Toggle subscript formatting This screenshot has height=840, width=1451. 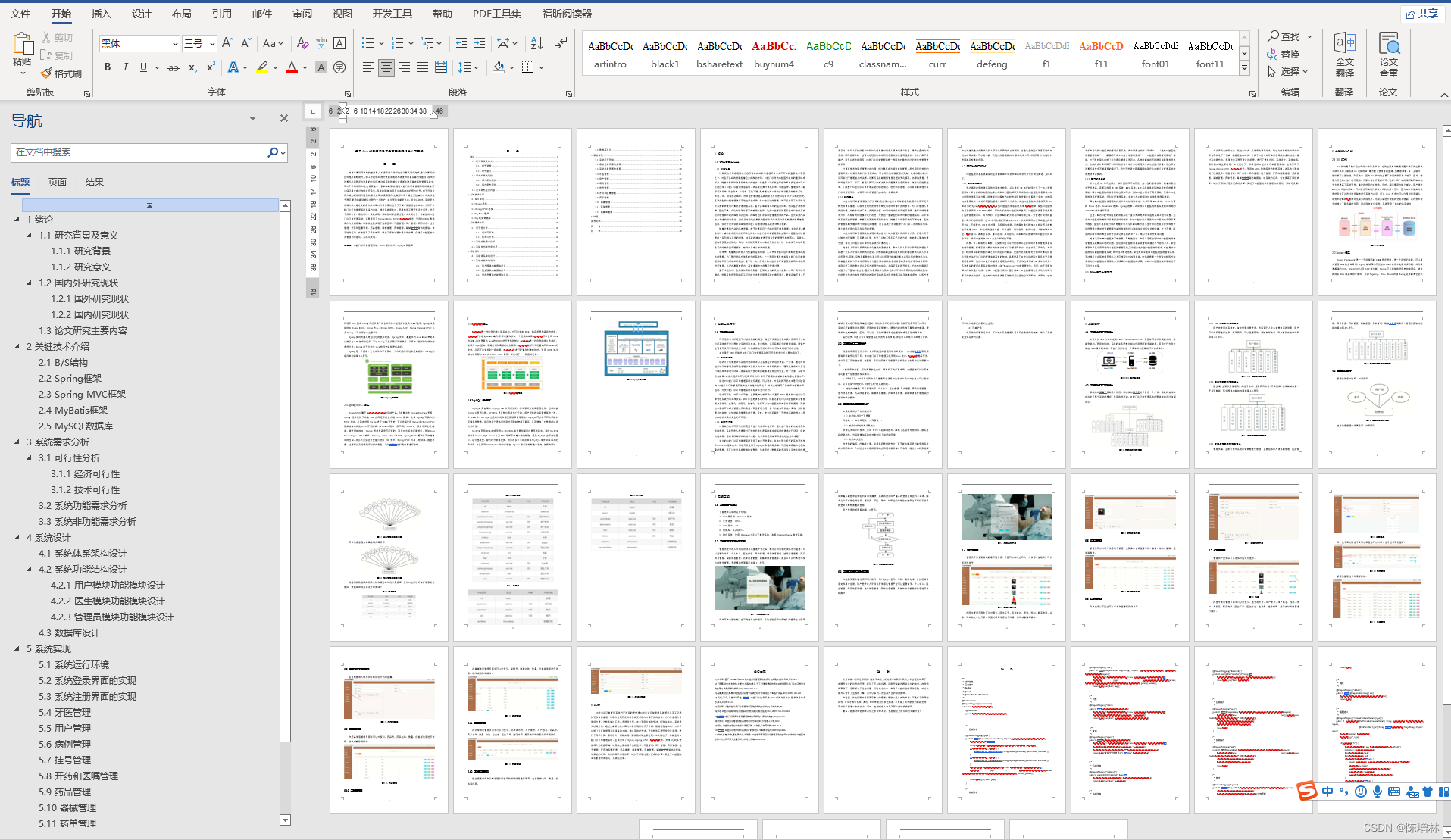coord(192,67)
